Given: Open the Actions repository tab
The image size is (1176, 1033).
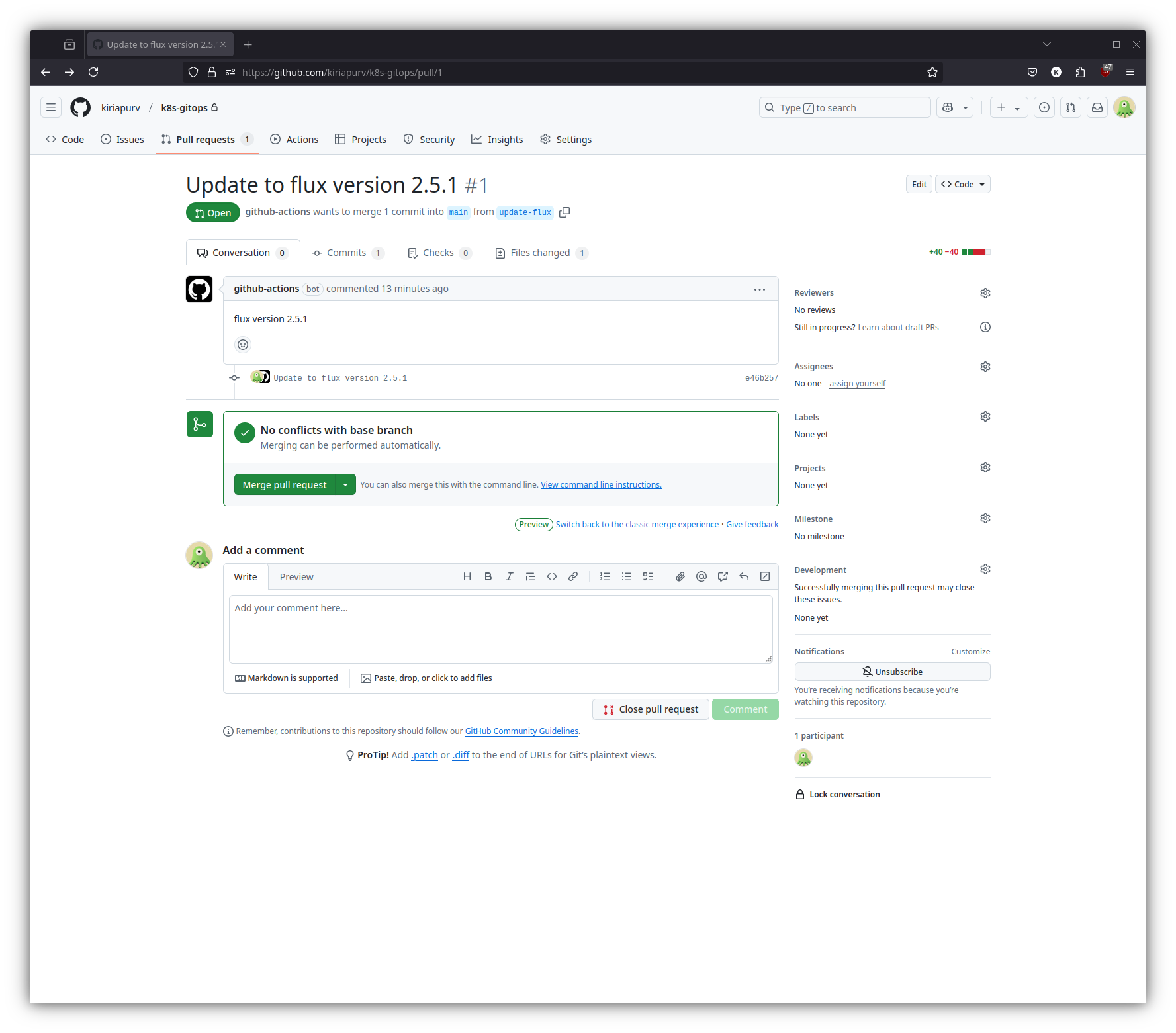Looking at the screenshot, I should point(294,140).
